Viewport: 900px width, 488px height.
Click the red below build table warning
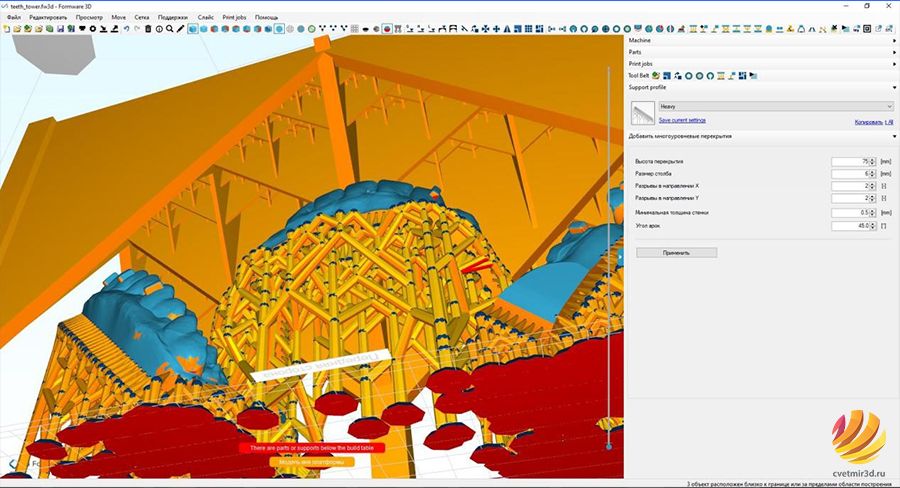point(312,448)
